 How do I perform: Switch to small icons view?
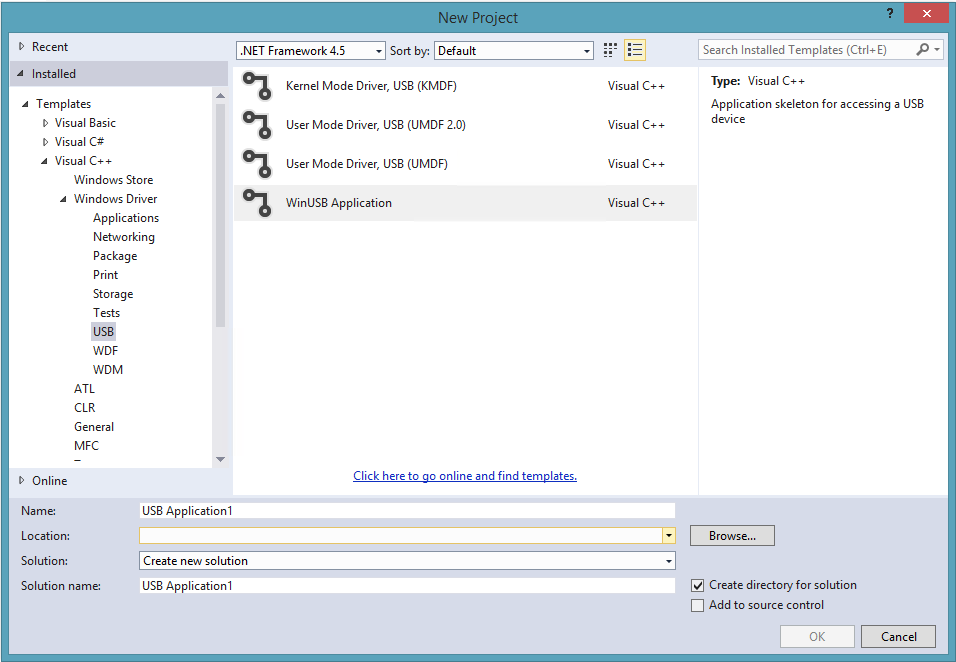[610, 49]
